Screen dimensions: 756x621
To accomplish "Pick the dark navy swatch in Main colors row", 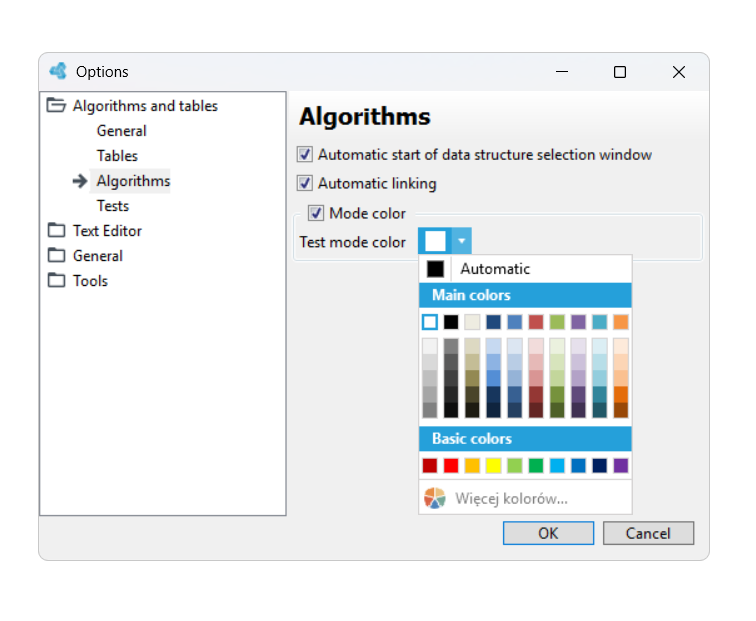I will (493, 322).
